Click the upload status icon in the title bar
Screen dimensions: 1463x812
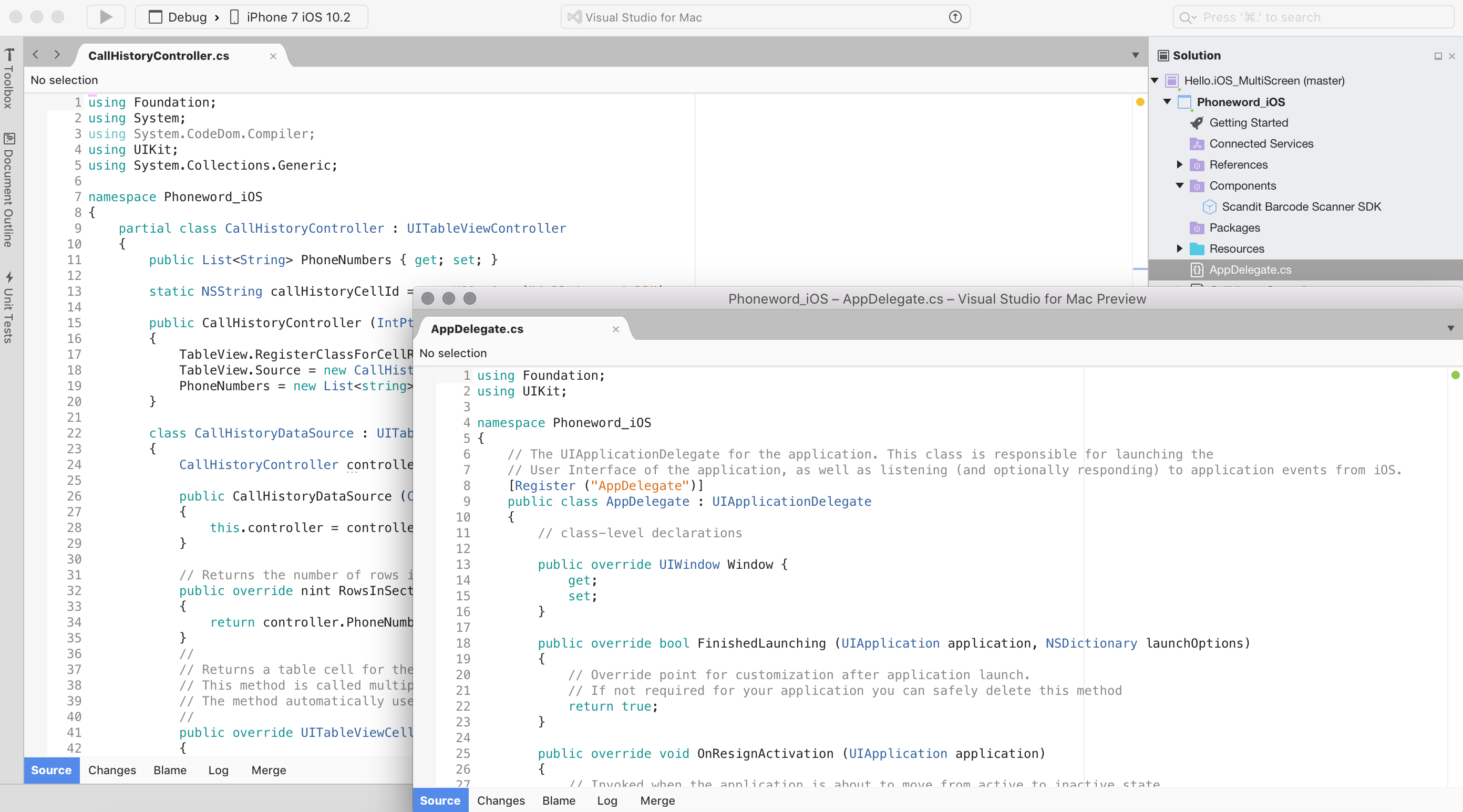pos(955,17)
